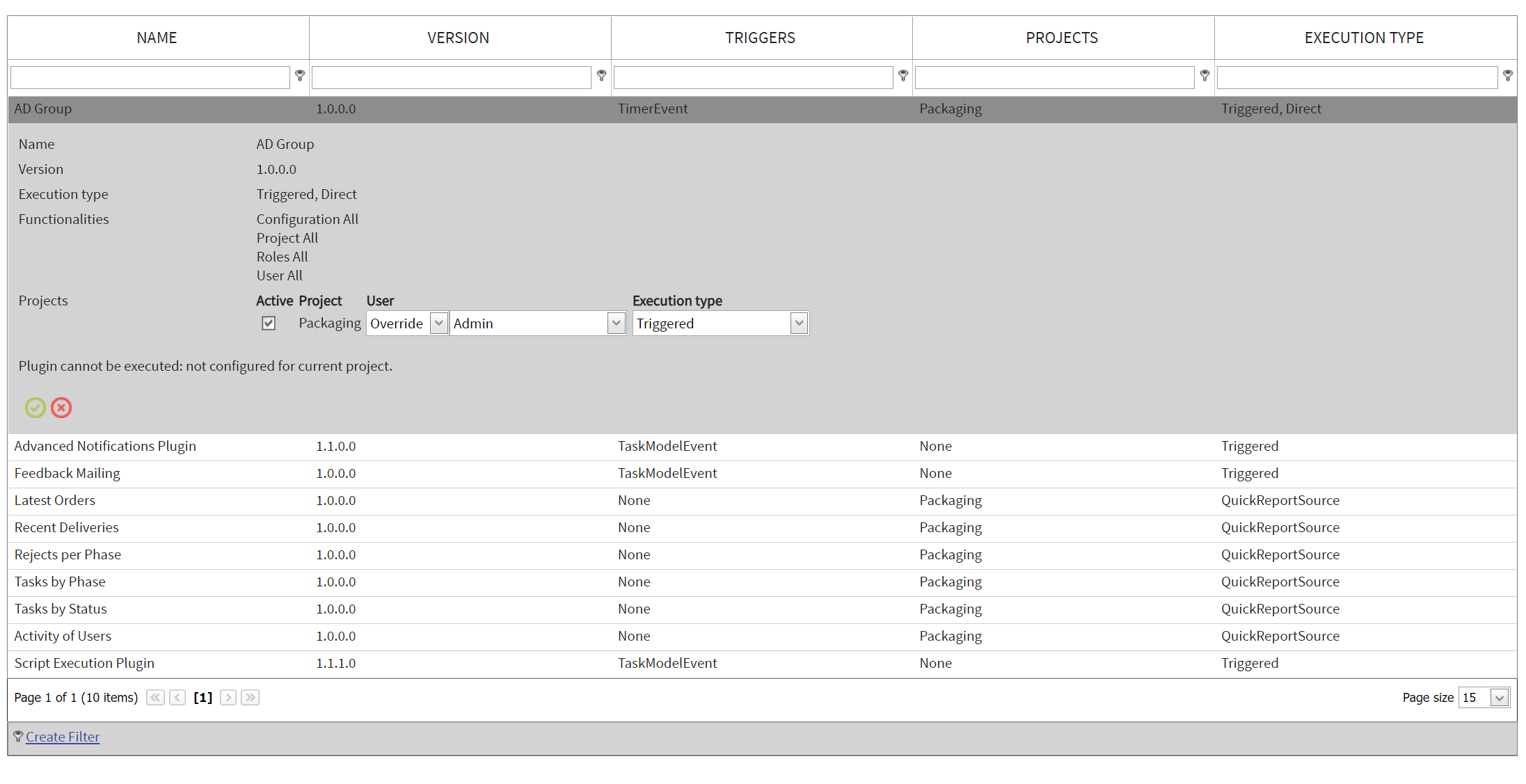Open the Override user mode dropdown
1526x784 pixels.
pyautogui.click(x=439, y=323)
